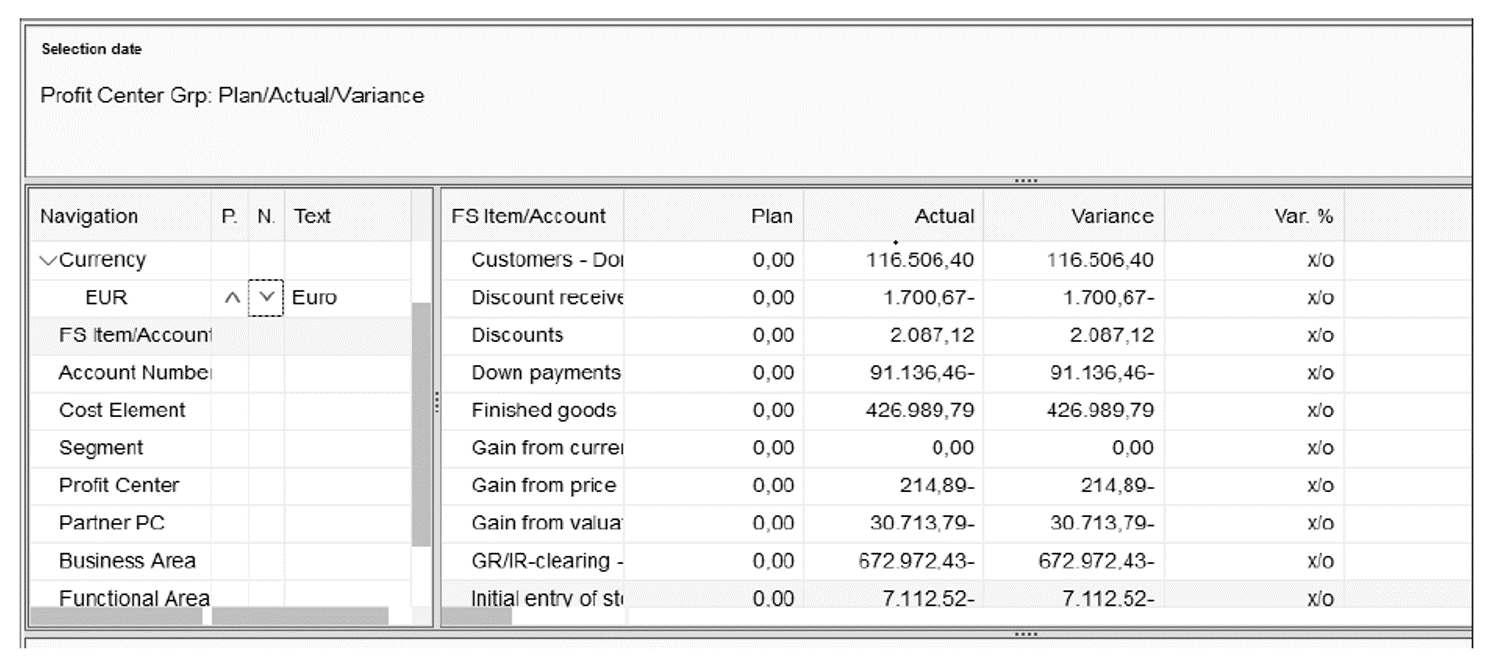The width and height of the screenshot is (1493, 663).
Task: Select the Down payments row
Action: pos(546,373)
